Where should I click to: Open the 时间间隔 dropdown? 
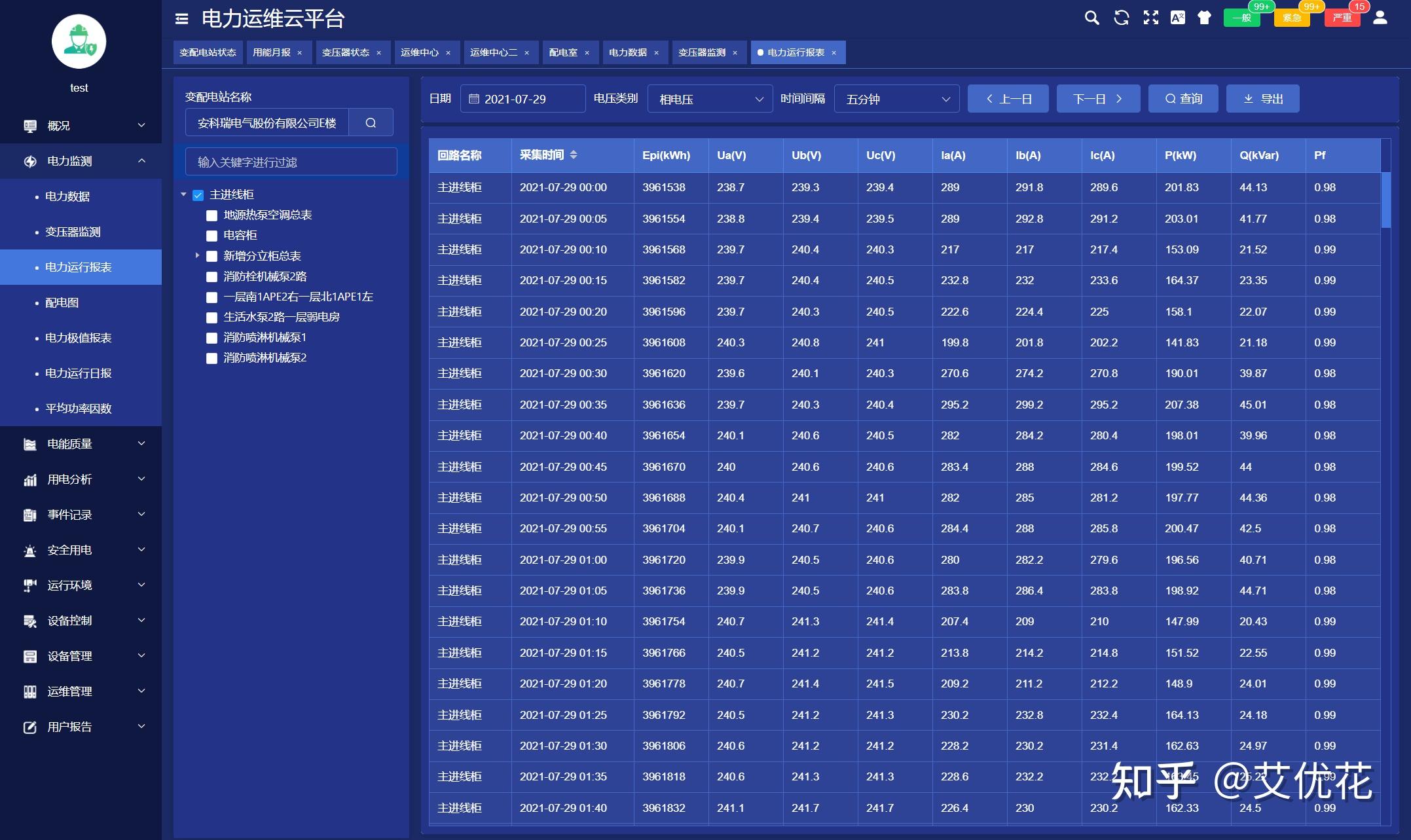897,99
